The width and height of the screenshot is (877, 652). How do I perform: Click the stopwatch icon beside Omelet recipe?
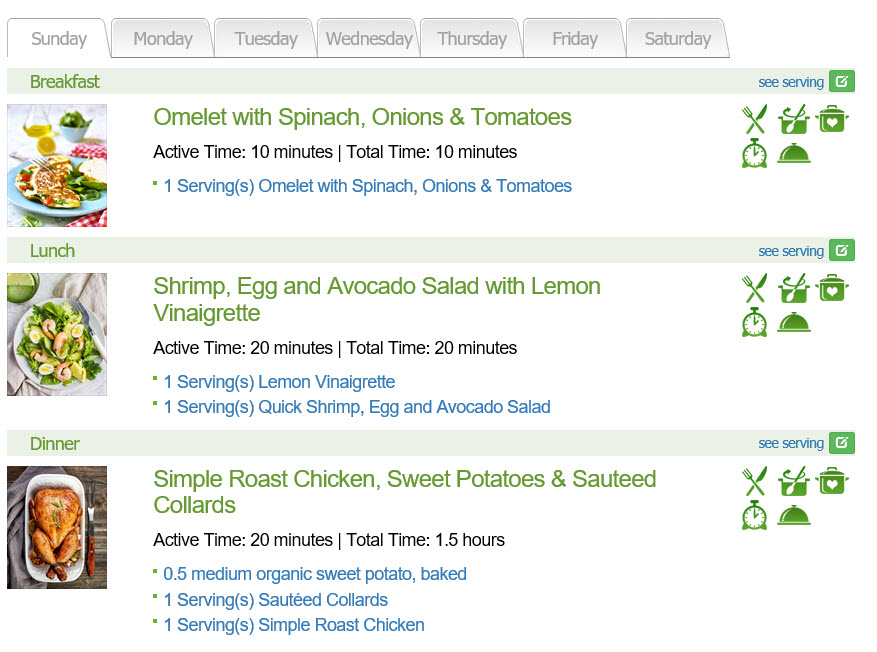tap(755, 153)
